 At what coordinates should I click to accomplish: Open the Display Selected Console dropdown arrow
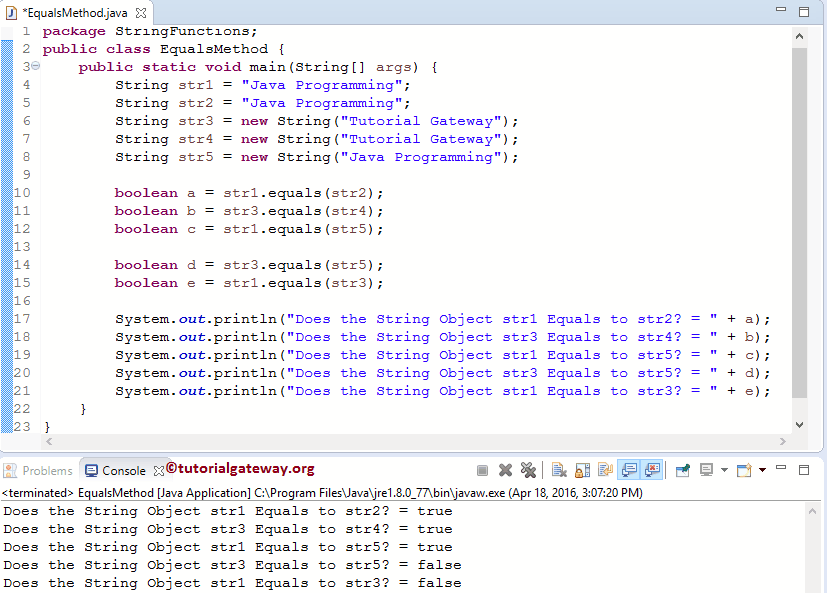coord(724,470)
